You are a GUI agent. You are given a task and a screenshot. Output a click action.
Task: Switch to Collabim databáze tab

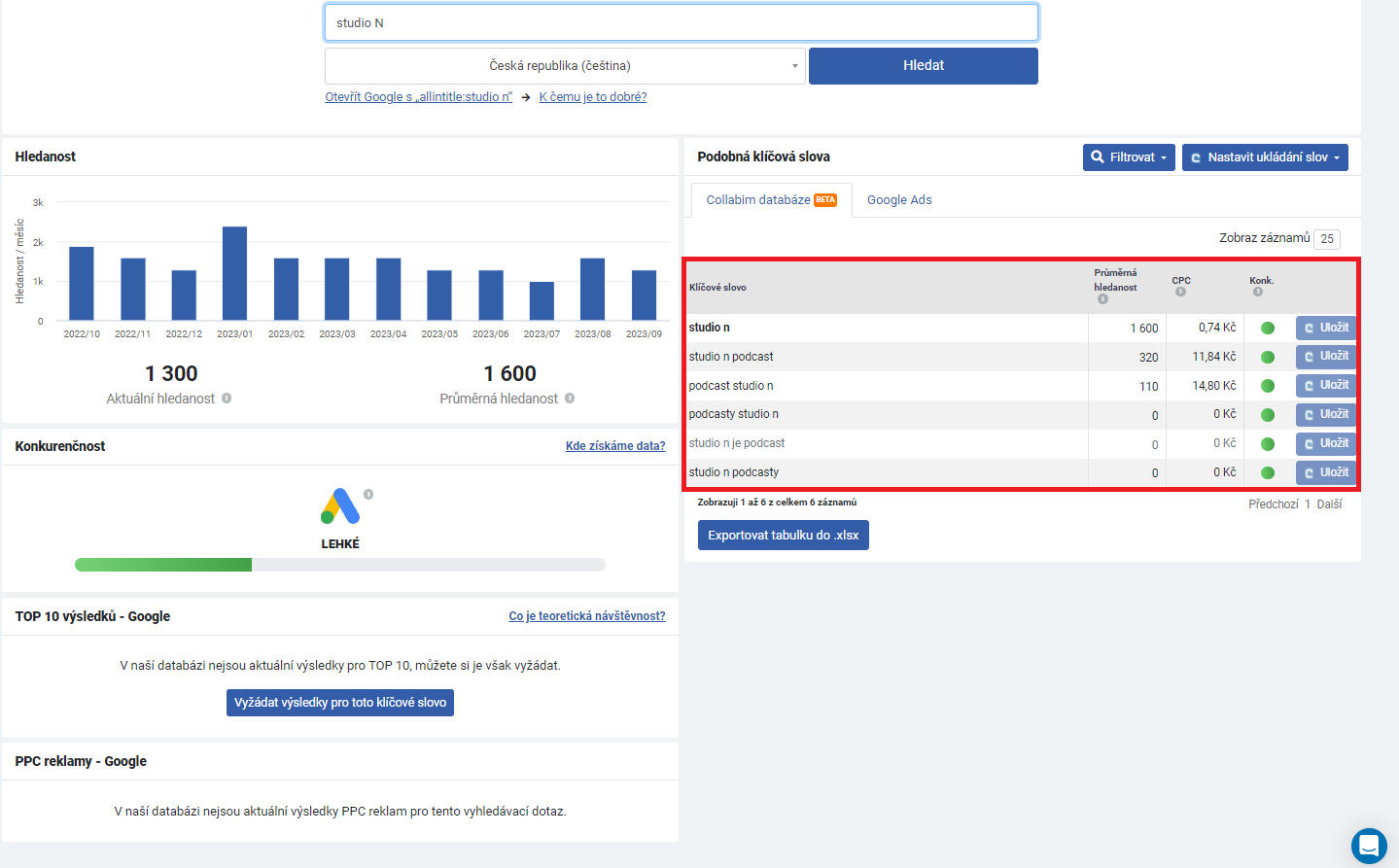coord(771,200)
